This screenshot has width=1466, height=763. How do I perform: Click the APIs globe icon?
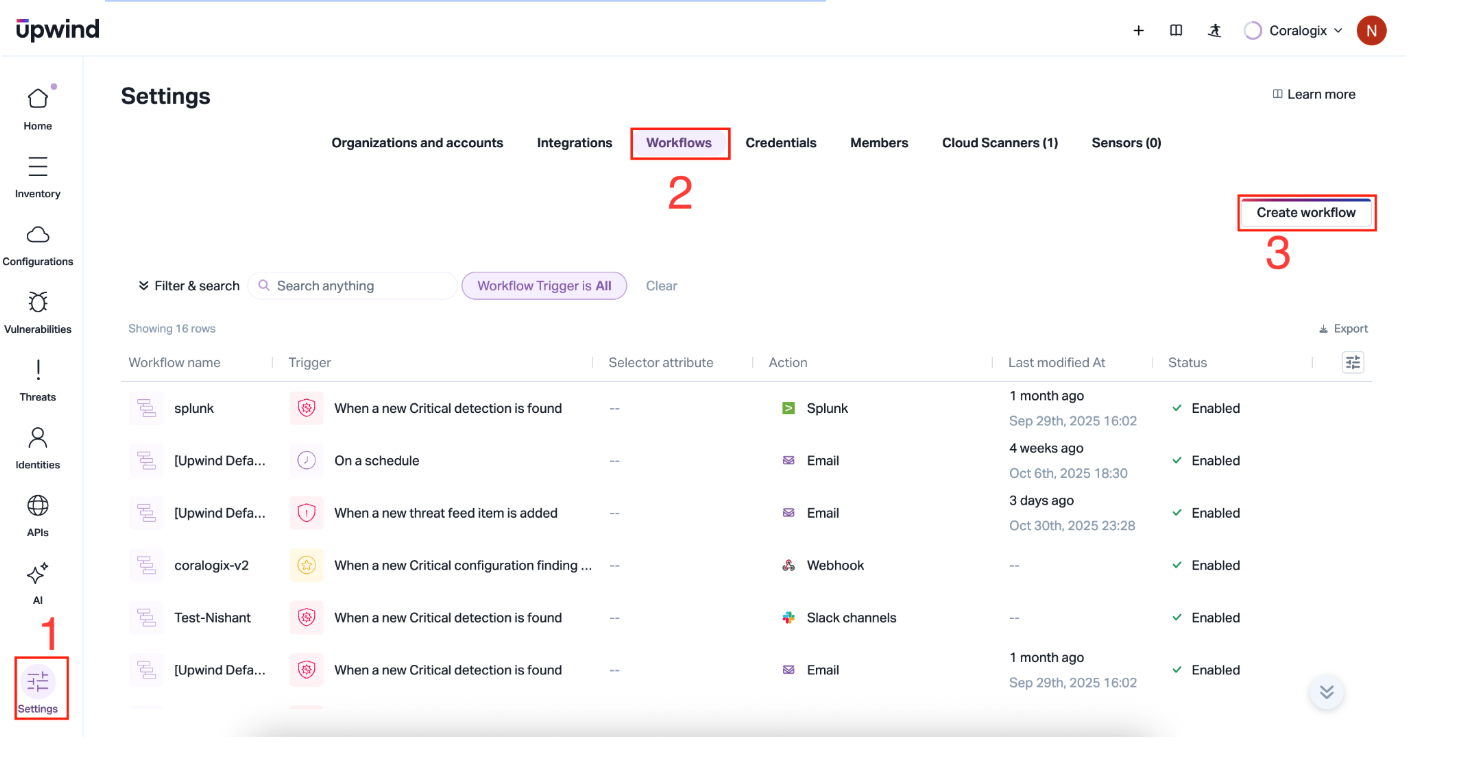point(38,506)
